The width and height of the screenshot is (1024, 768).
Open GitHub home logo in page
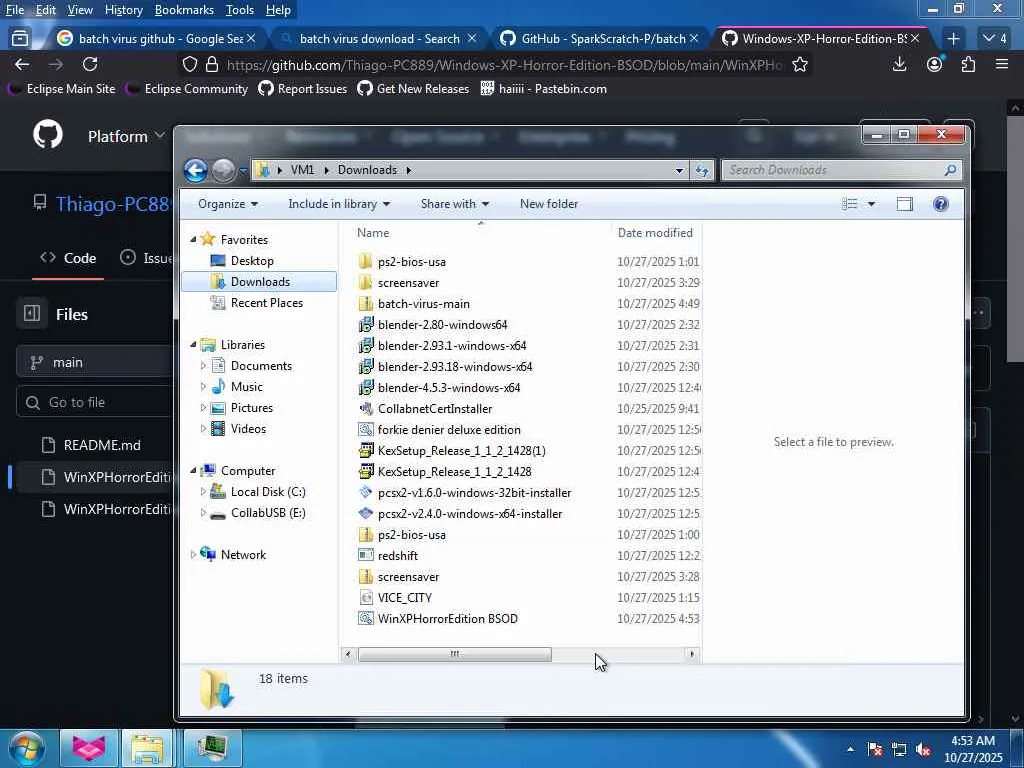click(x=48, y=135)
